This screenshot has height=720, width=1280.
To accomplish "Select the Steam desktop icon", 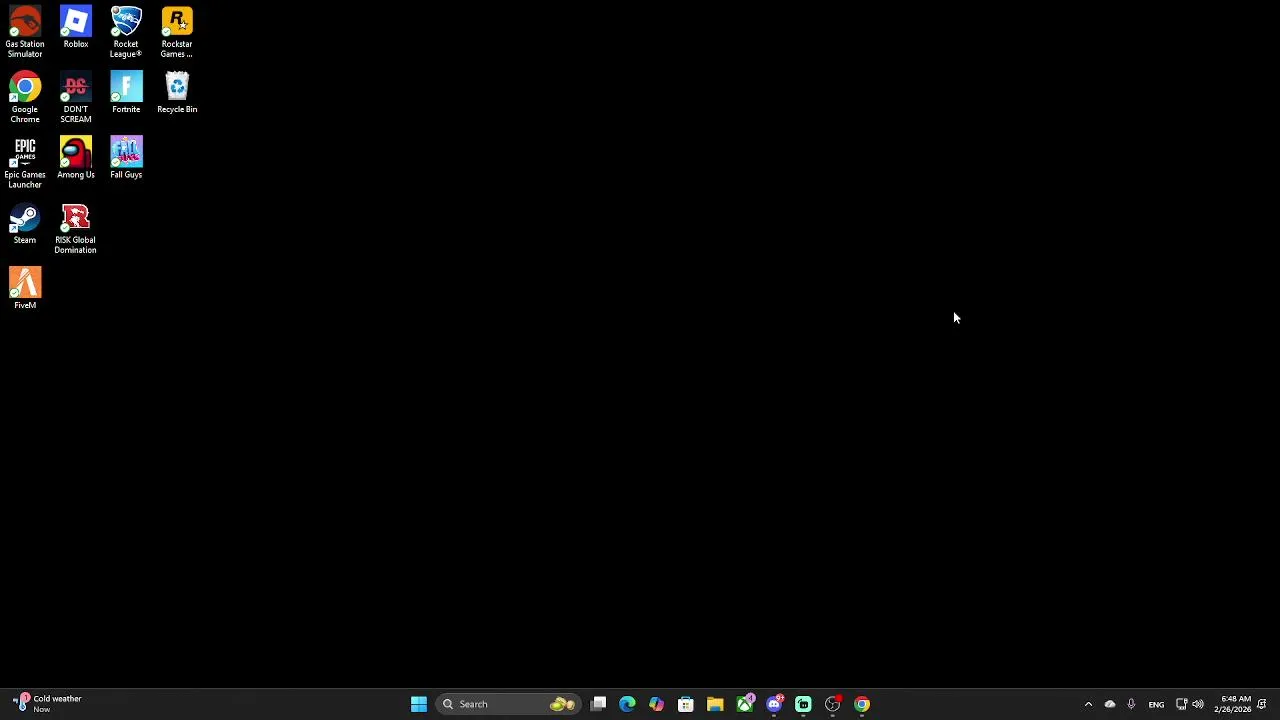I will [x=25, y=224].
